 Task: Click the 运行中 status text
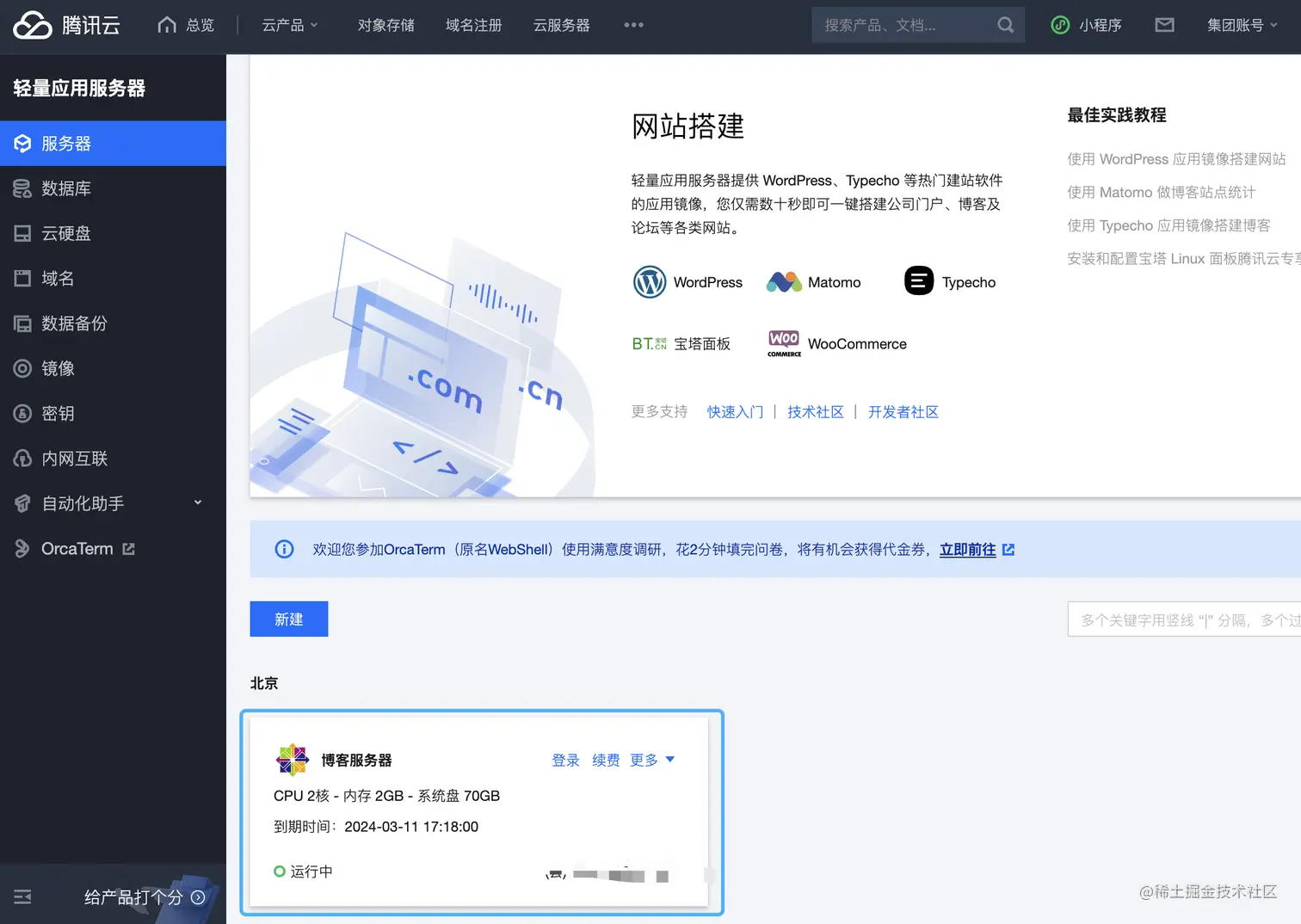pos(311,872)
